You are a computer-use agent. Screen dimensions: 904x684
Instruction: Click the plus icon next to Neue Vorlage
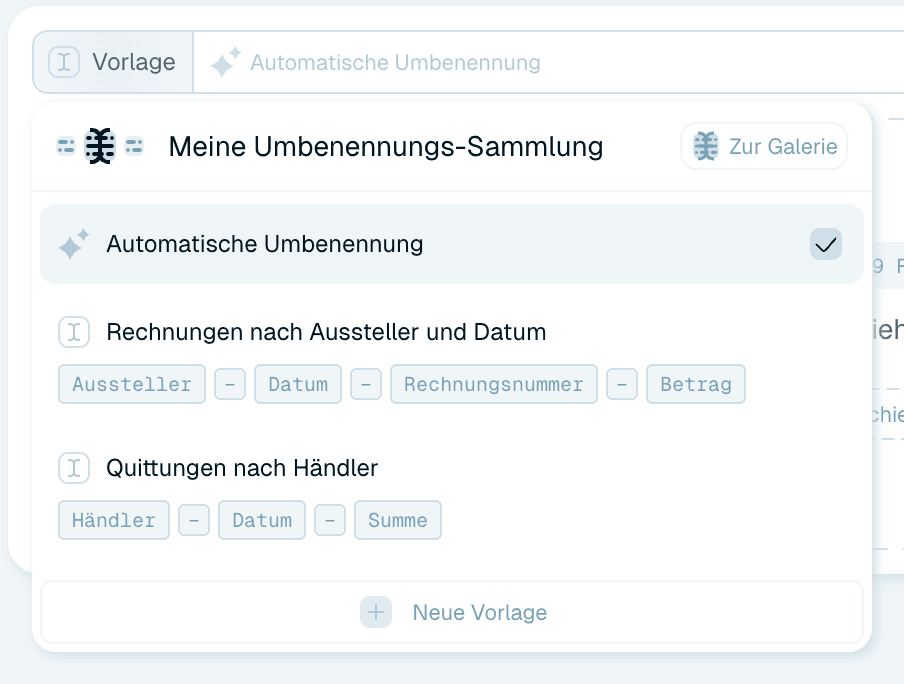tap(376, 612)
